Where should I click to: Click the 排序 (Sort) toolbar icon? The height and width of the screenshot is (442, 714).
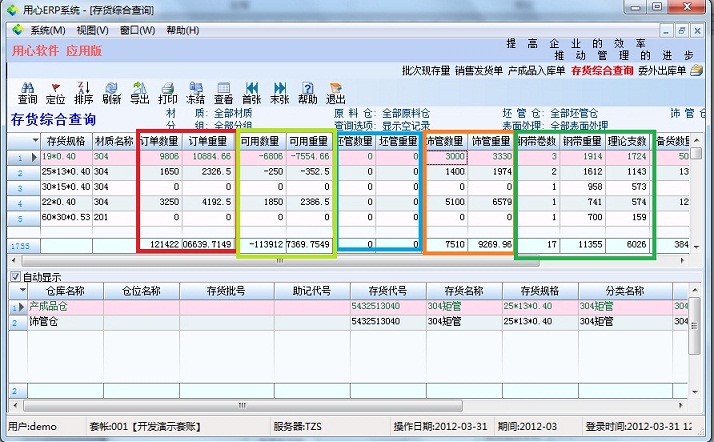[x=83, y=93]
